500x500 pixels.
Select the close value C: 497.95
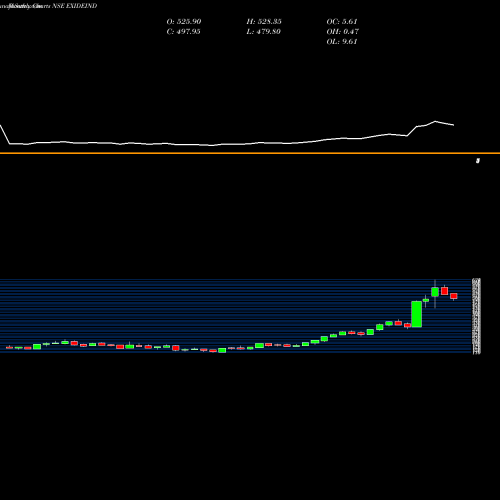(x=183, y=32)
